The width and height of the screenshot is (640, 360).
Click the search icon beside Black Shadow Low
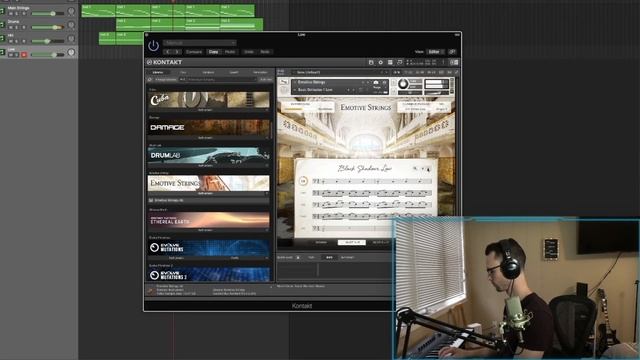pyautogui.click(x=415, y=168)
